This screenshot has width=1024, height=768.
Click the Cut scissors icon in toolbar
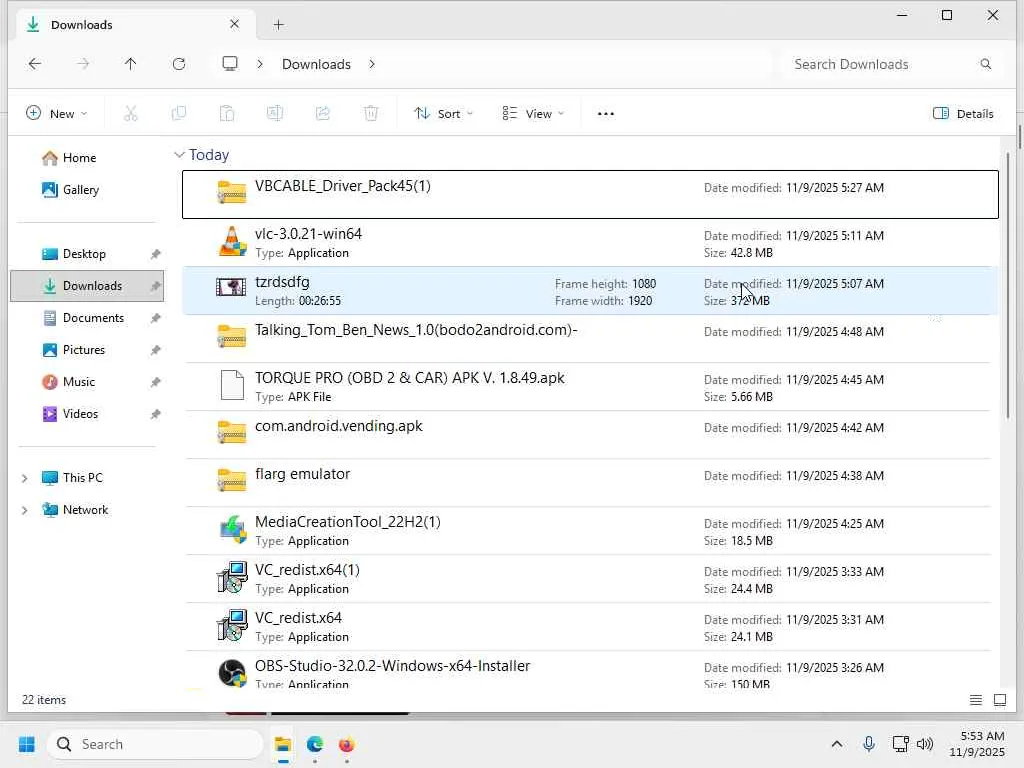pos(131,114)
